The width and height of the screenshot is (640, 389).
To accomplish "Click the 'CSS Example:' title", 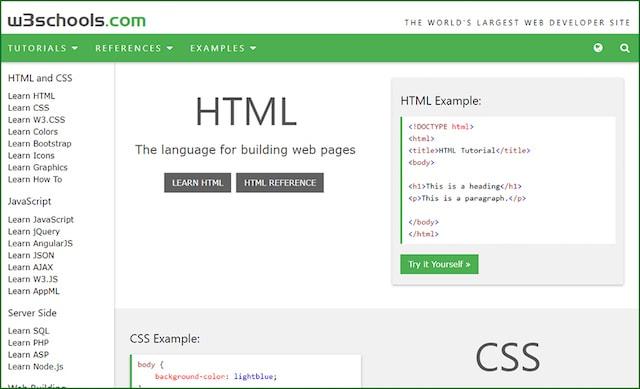I will coord(165,338).
